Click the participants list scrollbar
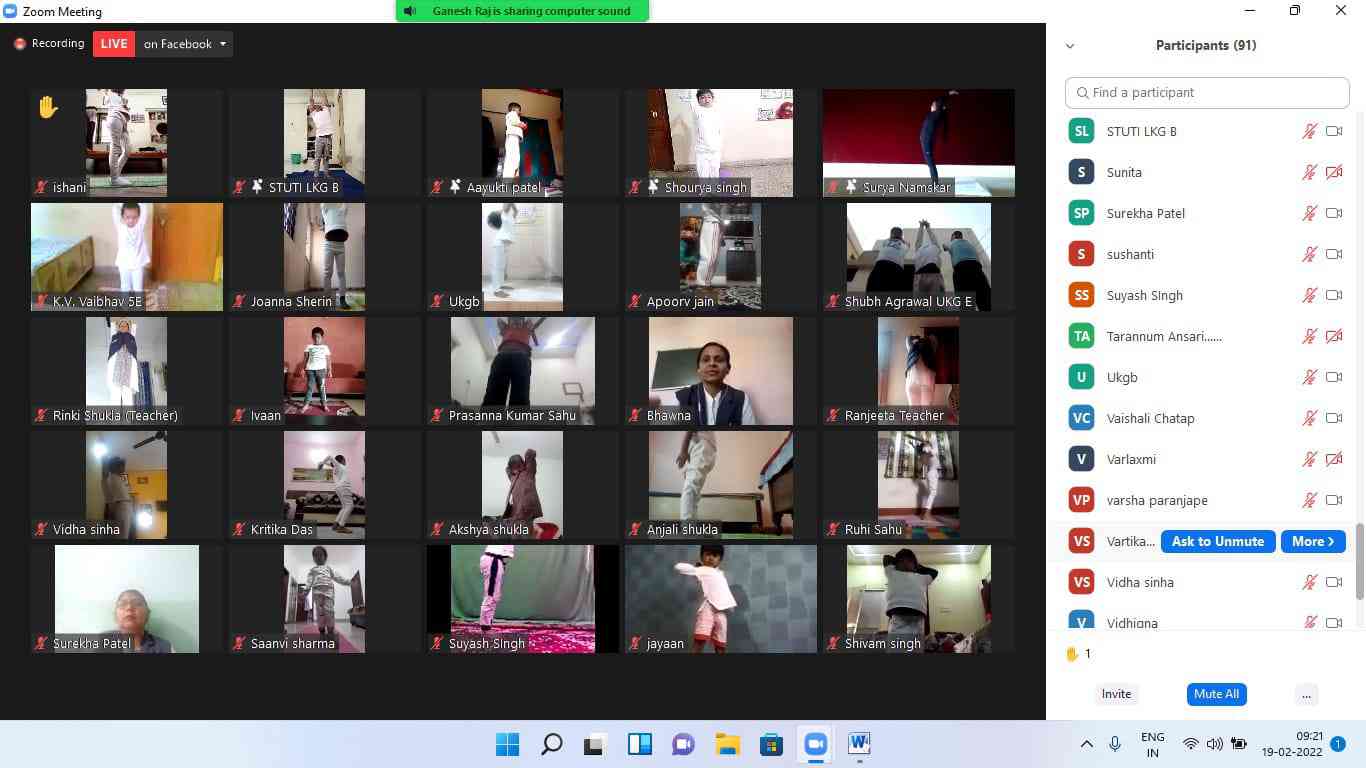 point(1359,560)
